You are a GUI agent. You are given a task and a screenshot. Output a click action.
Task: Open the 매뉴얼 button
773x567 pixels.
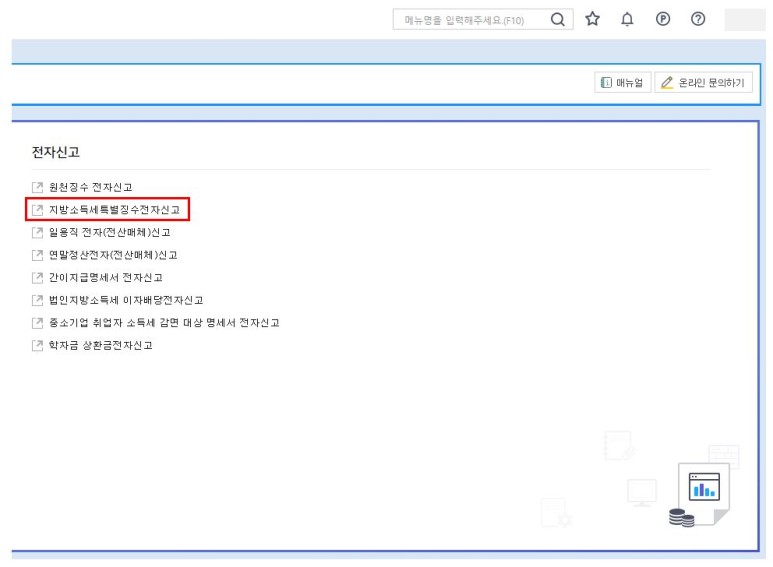(622, 82)
